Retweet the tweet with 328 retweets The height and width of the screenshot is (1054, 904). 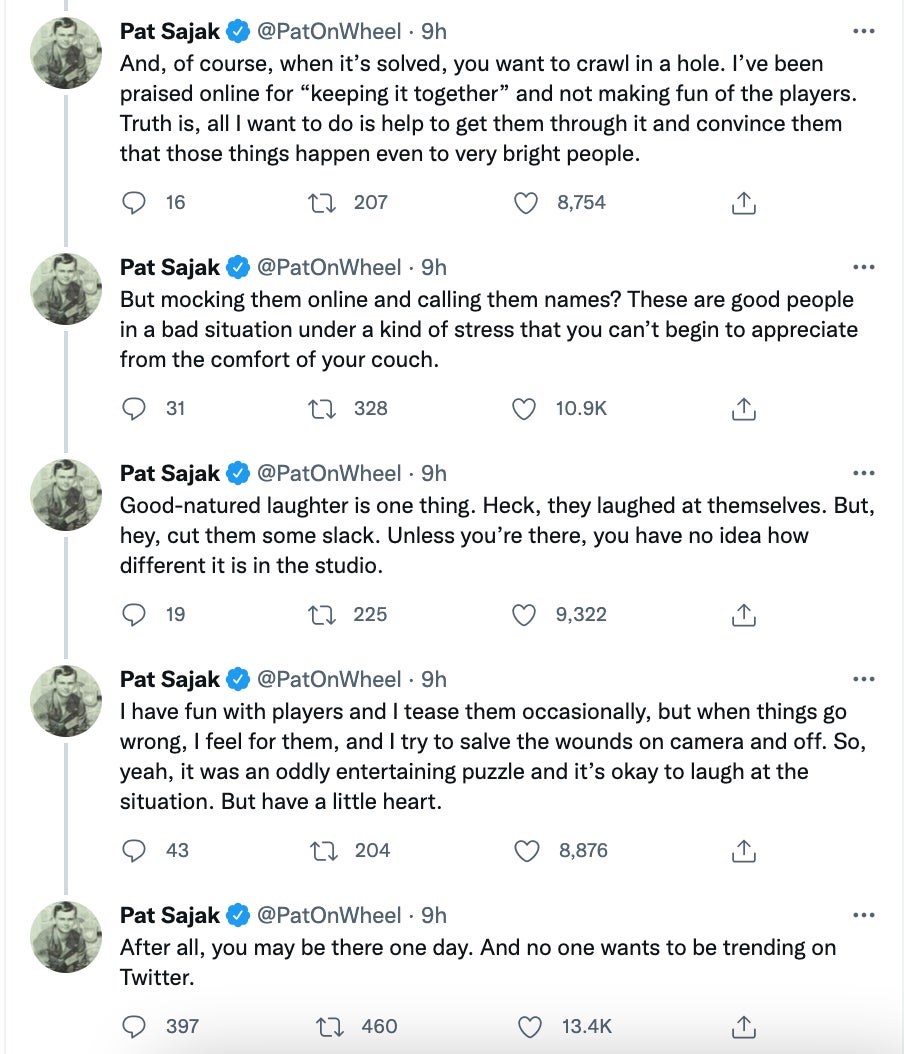coord(324,409)
